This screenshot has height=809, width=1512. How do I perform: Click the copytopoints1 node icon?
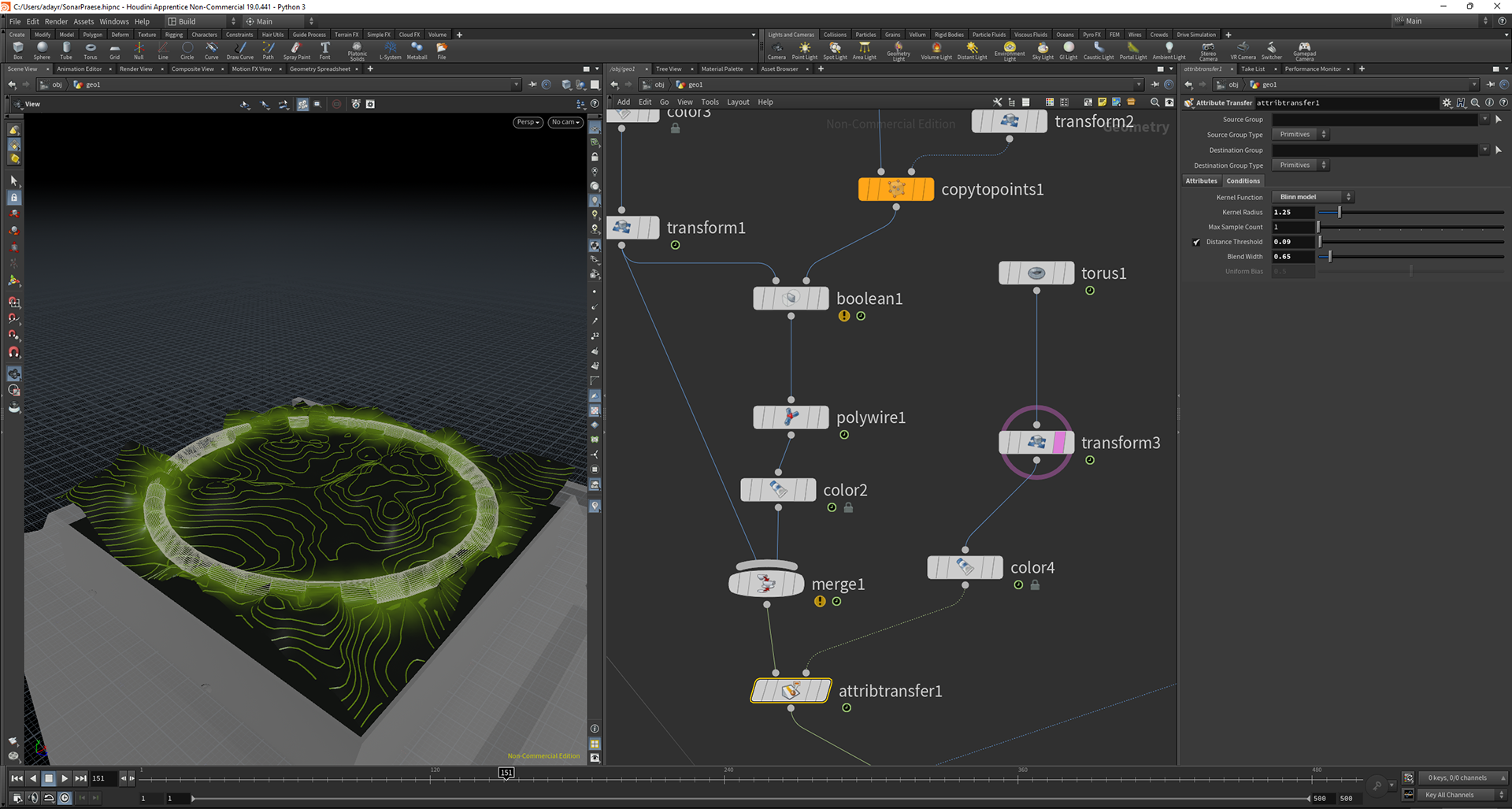click(896, 189)
